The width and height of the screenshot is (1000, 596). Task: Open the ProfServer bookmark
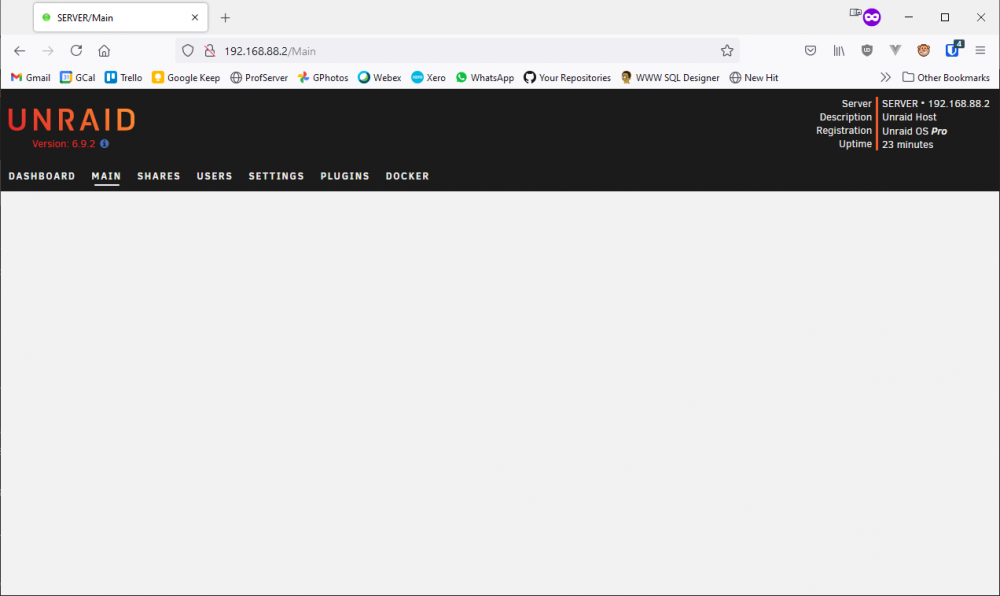point(259,78)
